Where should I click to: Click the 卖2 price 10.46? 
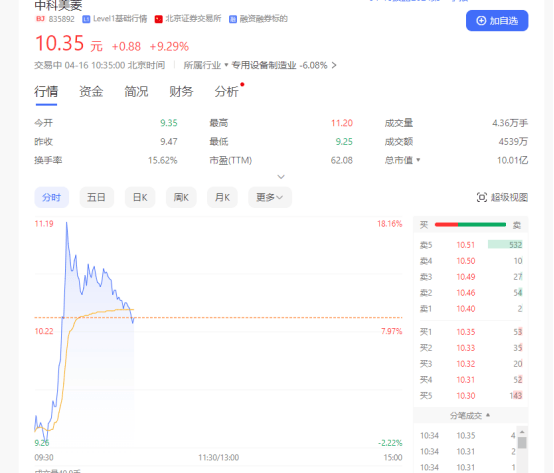pyautogui.click(x=466, y=293)
